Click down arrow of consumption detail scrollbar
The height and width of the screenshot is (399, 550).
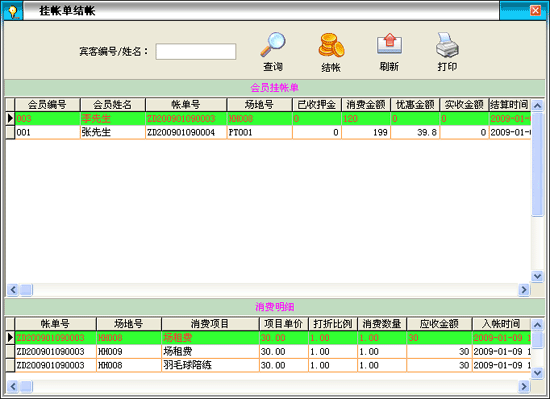click(x=537, y=373)
